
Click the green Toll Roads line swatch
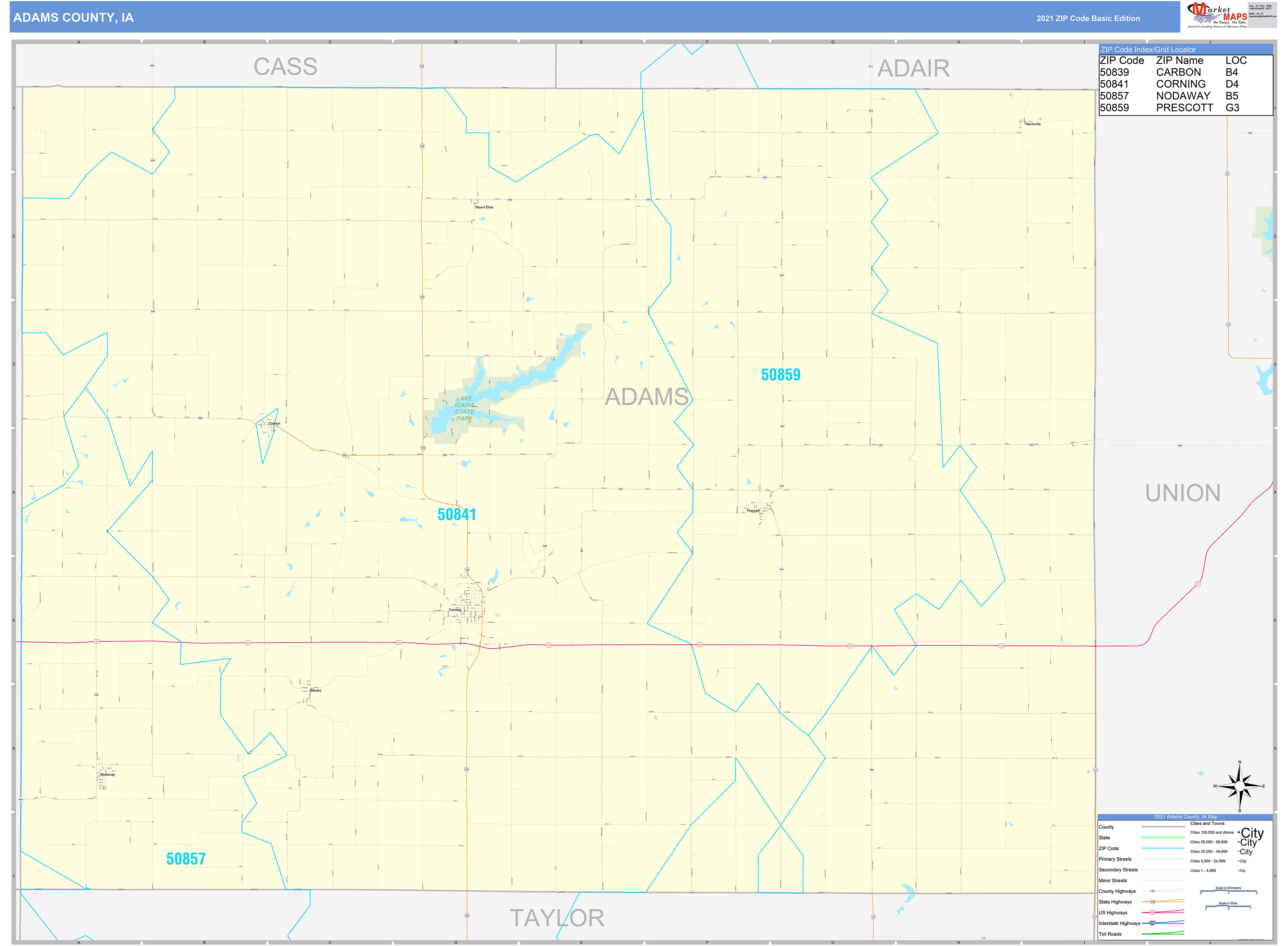[1163, 933]
